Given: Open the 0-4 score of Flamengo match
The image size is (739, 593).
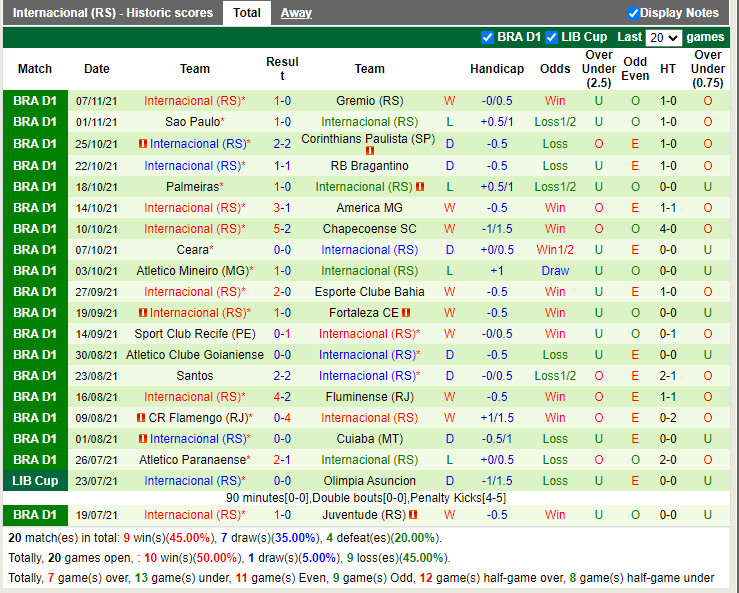Looking at the screenshot, I should click(x=282, y=418).
